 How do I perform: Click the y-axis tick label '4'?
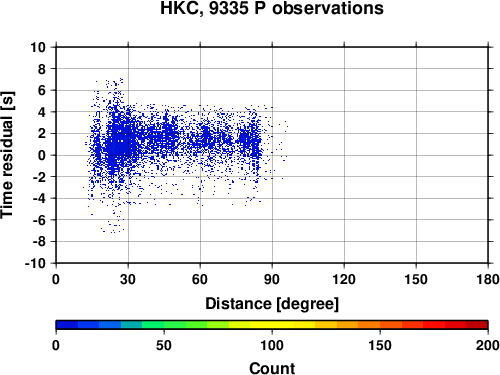click(42, 112)
